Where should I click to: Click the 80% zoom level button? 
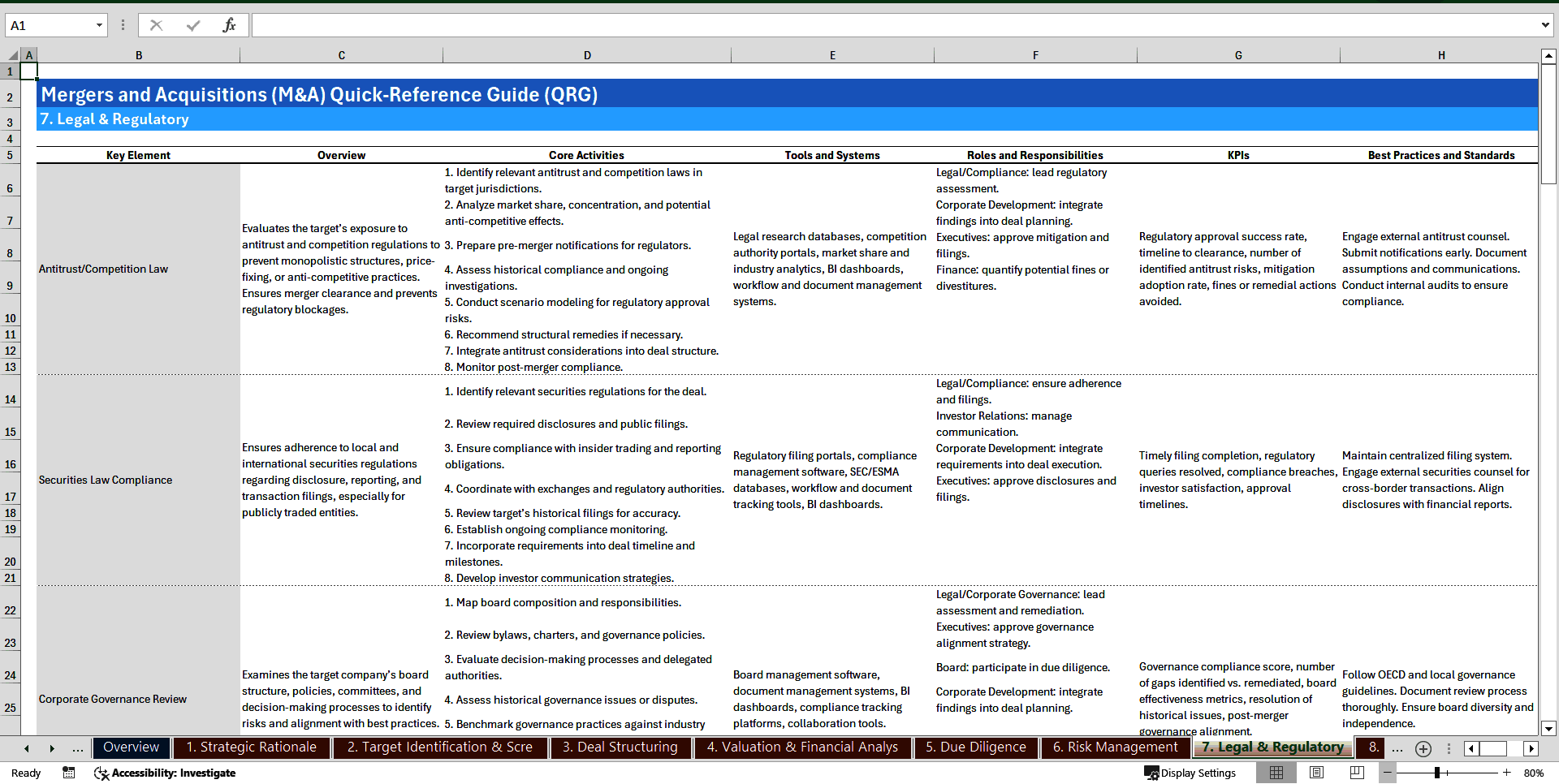click(1534, 773)
